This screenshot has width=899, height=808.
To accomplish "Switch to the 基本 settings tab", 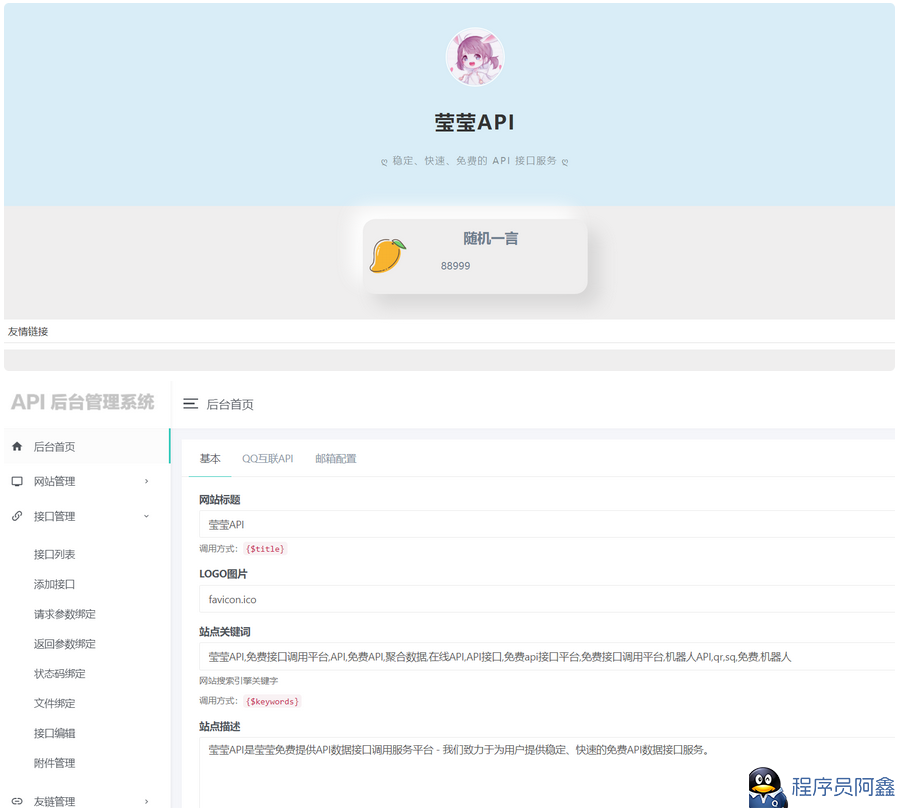I will tap(210, 459).
